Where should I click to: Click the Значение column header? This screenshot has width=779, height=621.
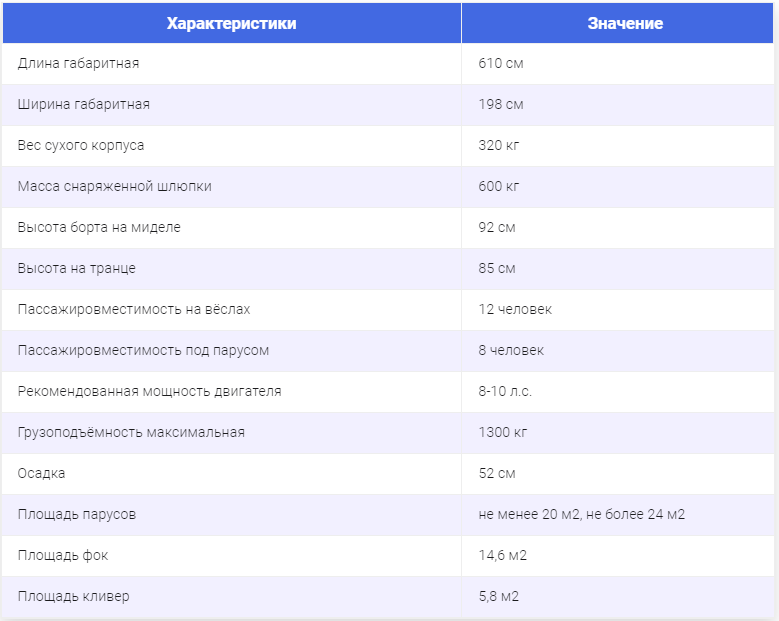[x=625, y=23]
